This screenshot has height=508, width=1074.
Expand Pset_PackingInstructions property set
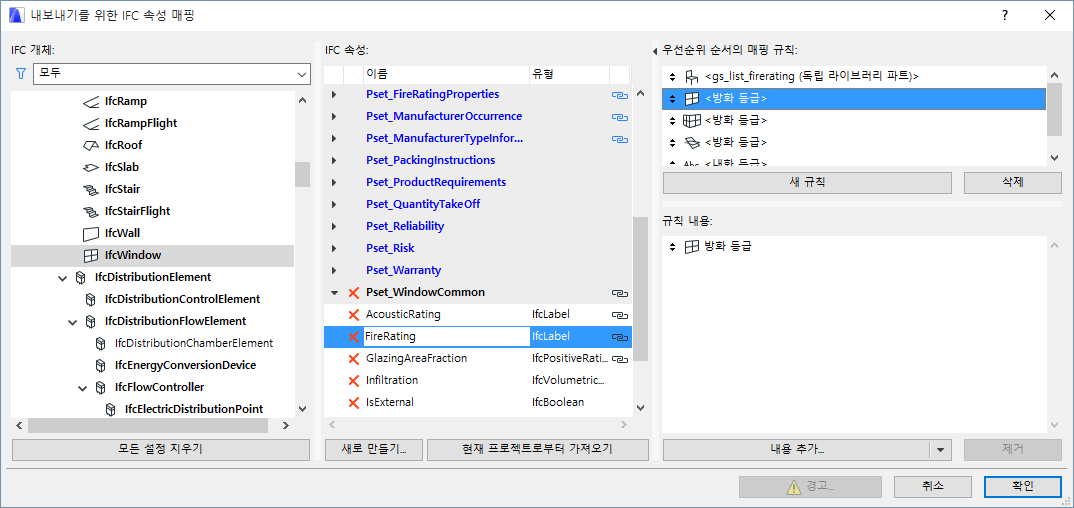click(334, 160)
